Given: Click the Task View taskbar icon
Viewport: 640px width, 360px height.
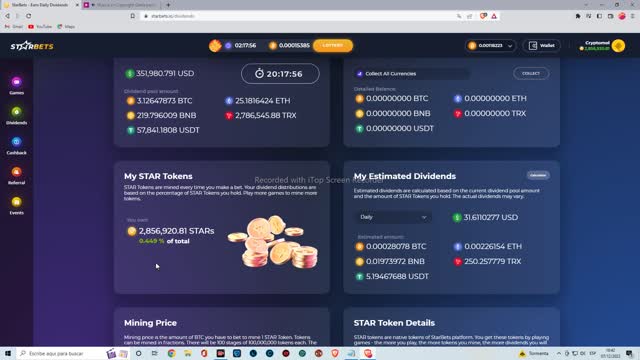Looking at the screenshot, I should 155,353.
